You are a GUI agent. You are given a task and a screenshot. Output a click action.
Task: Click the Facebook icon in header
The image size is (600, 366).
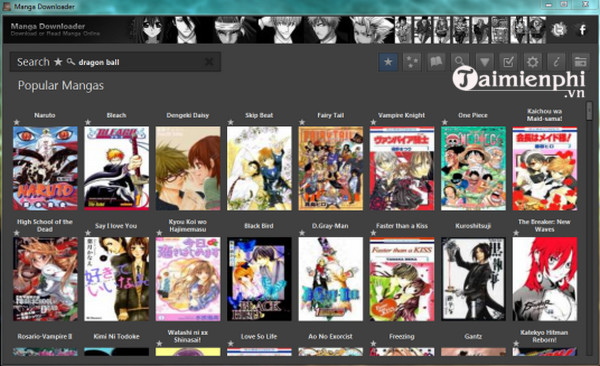(x=582, y=29)
